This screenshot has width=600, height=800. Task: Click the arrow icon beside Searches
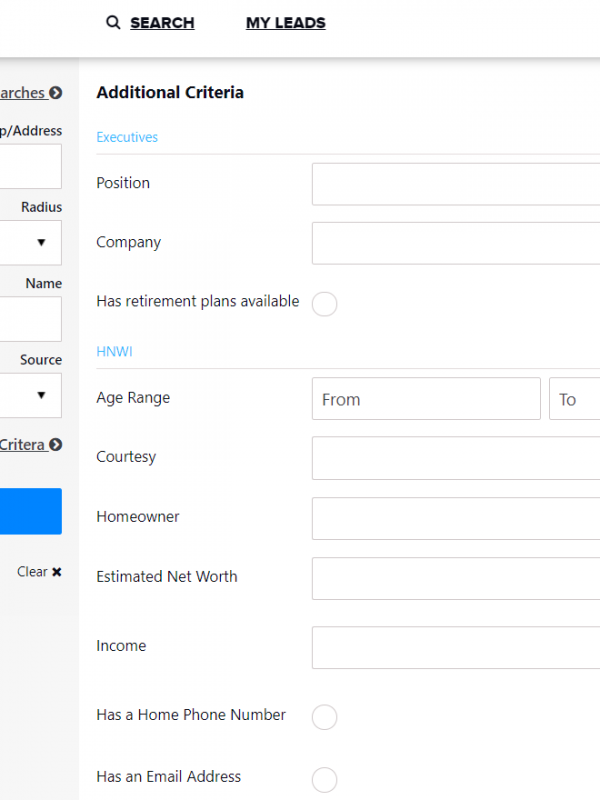pos(56,93)
